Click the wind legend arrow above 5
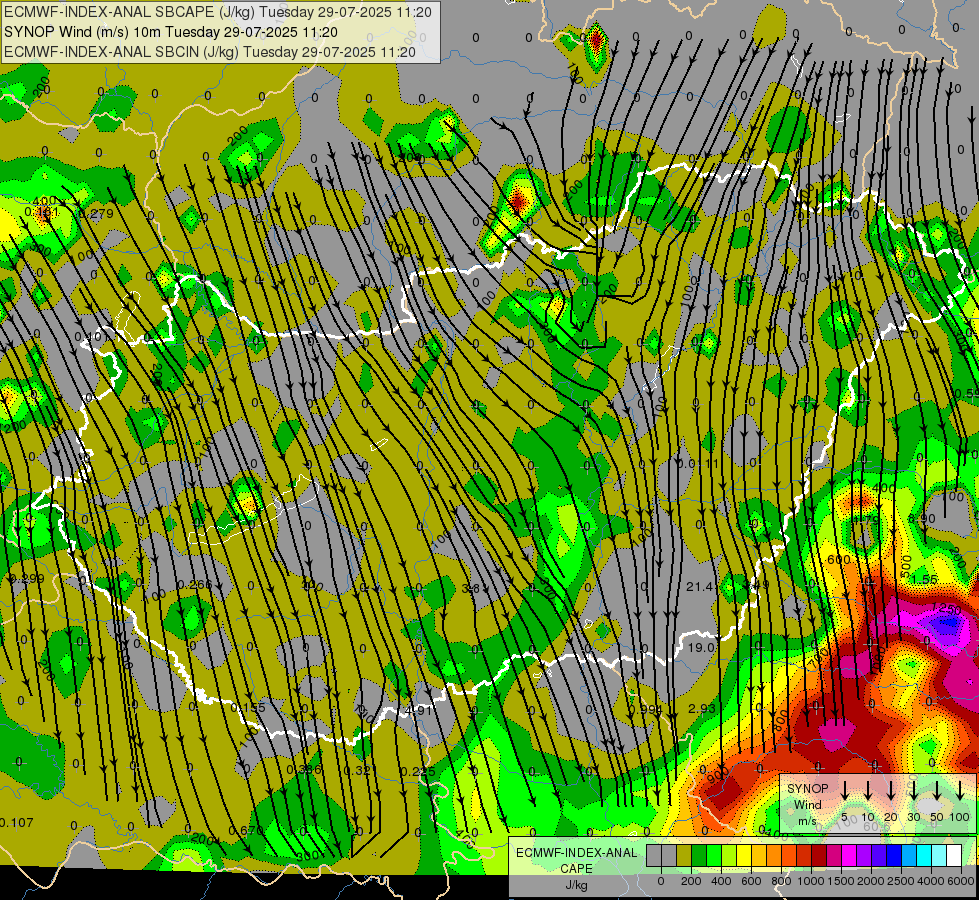979x900 pixels. click(x=845, y=791)
